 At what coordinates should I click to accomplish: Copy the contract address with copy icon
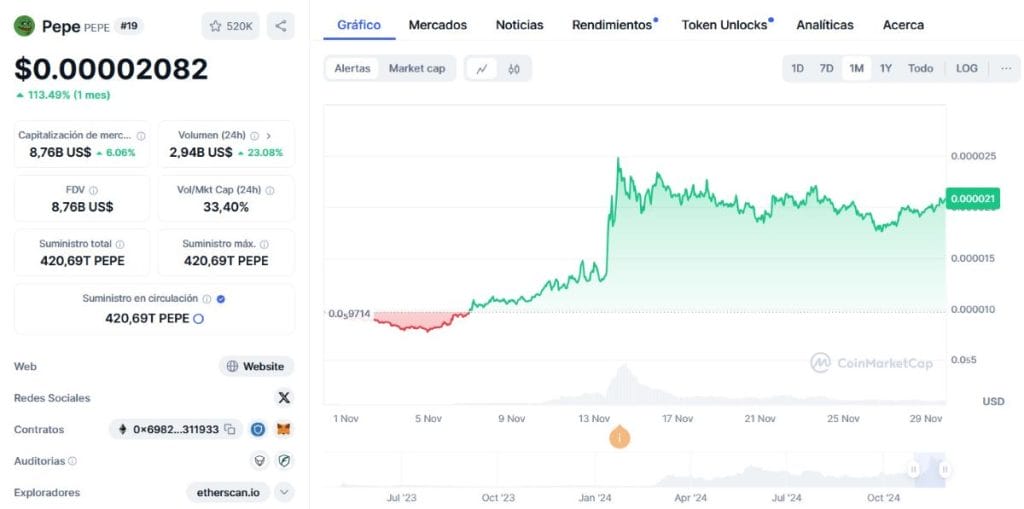coord(230,429)
